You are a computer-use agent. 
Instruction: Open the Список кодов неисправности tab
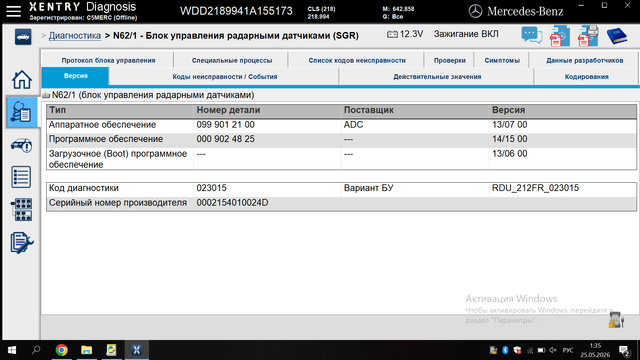click(x=357, y=60)
